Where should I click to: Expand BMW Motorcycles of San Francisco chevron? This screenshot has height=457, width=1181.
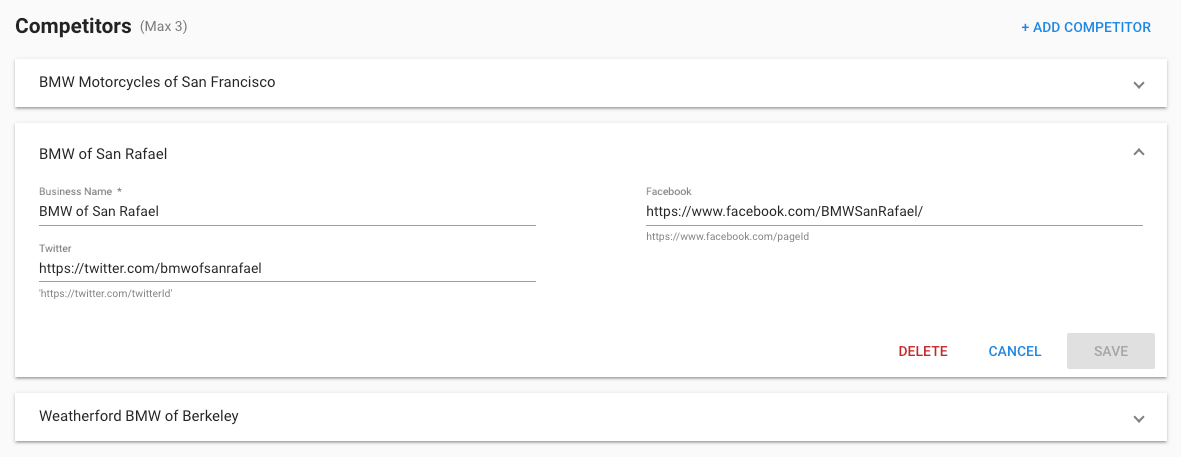[x=1139, y=84]
